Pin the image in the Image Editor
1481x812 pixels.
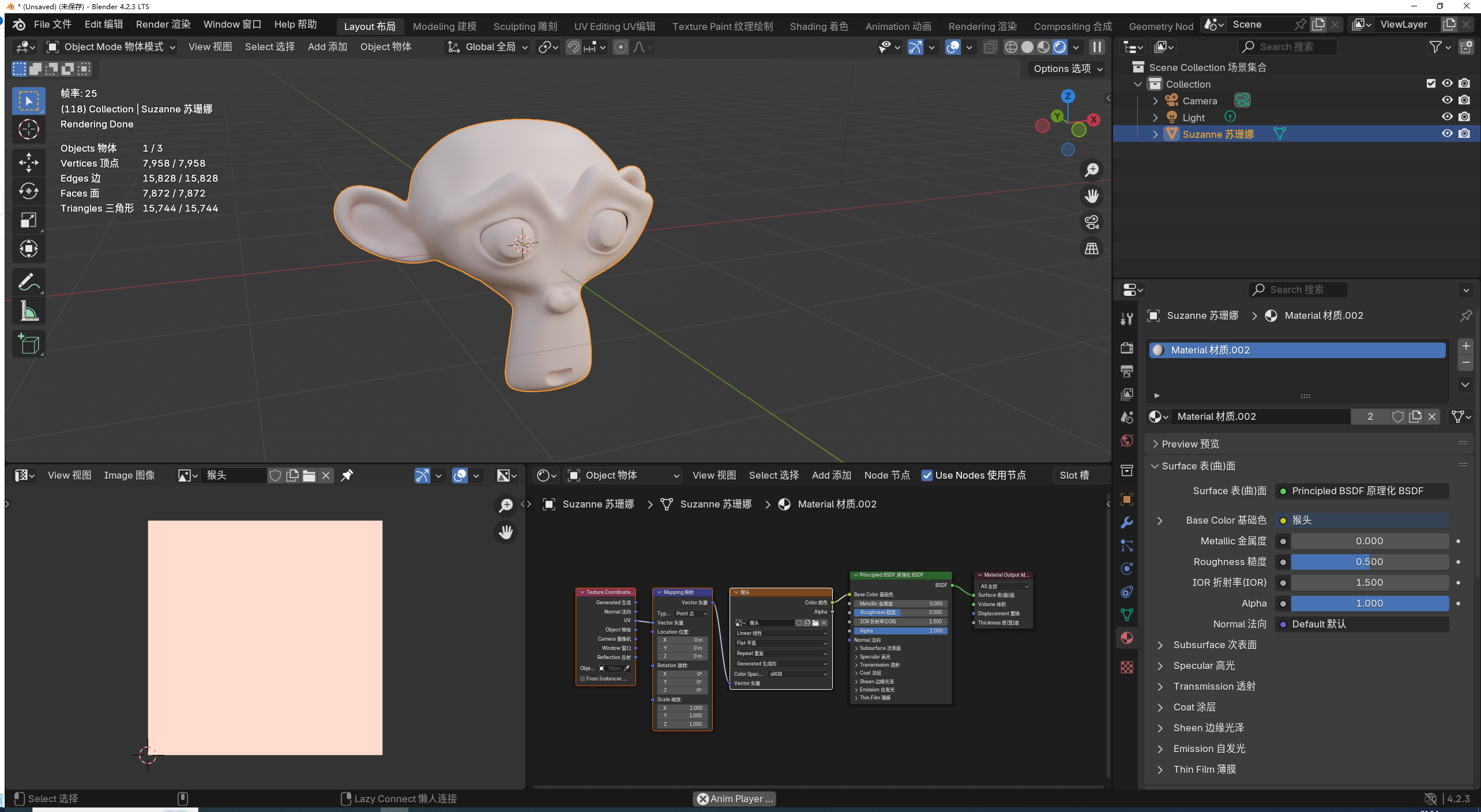tap(347, 476)
